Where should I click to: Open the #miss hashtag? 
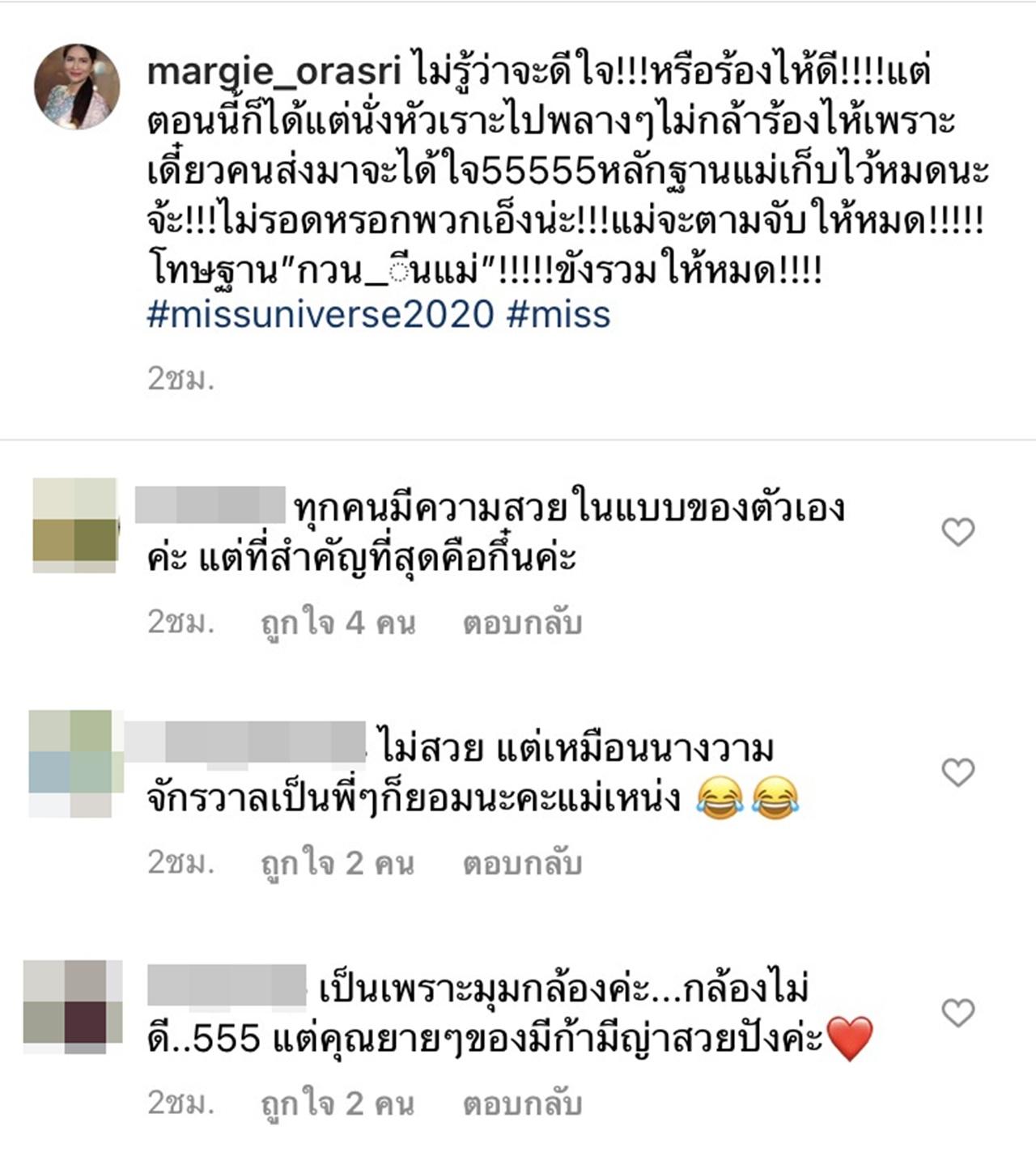pos(558,313)
